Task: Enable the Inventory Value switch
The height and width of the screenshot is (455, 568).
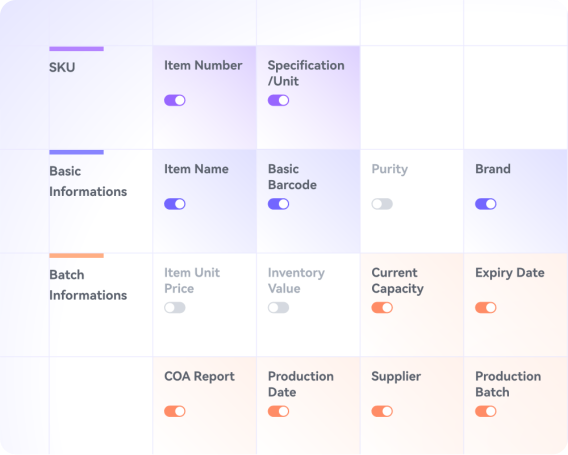Action: click(278, 308)
